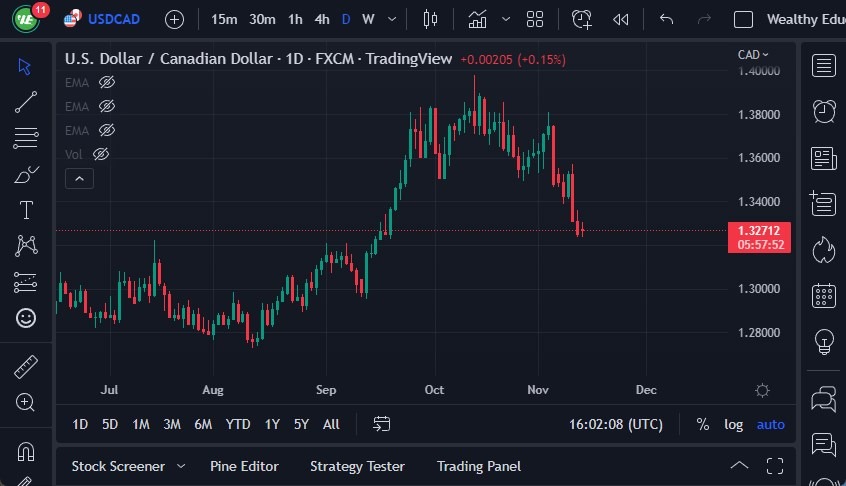Open chart settings gear near time axis

[762, 390]
